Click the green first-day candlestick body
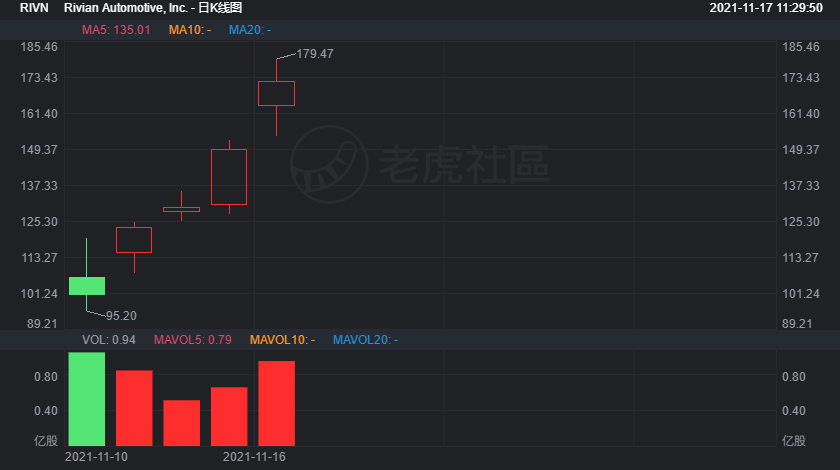The height and width of the screenshot is (470, 840). click(87, 286)
